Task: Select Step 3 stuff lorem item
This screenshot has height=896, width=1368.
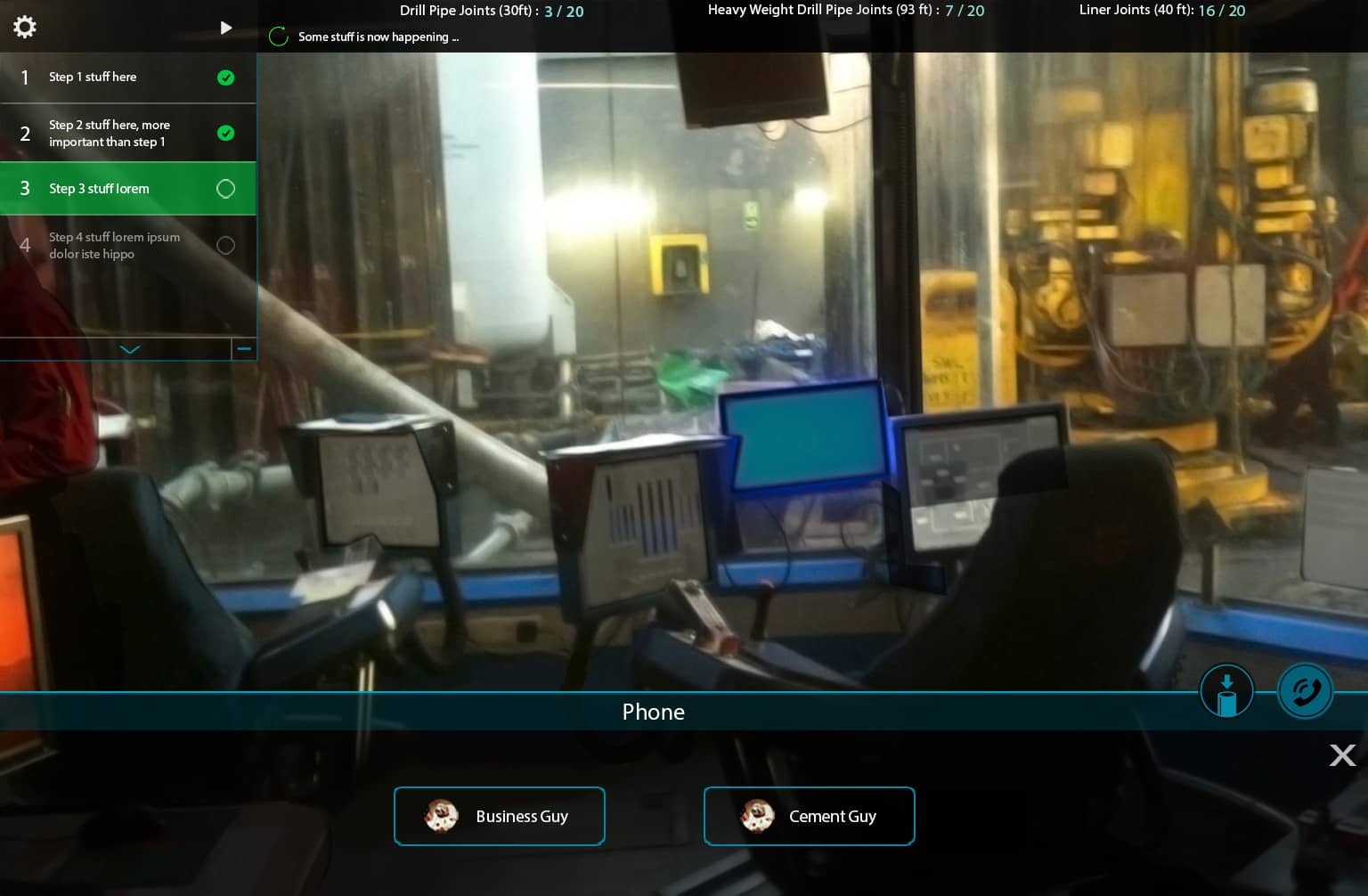Action: point(99,189)
